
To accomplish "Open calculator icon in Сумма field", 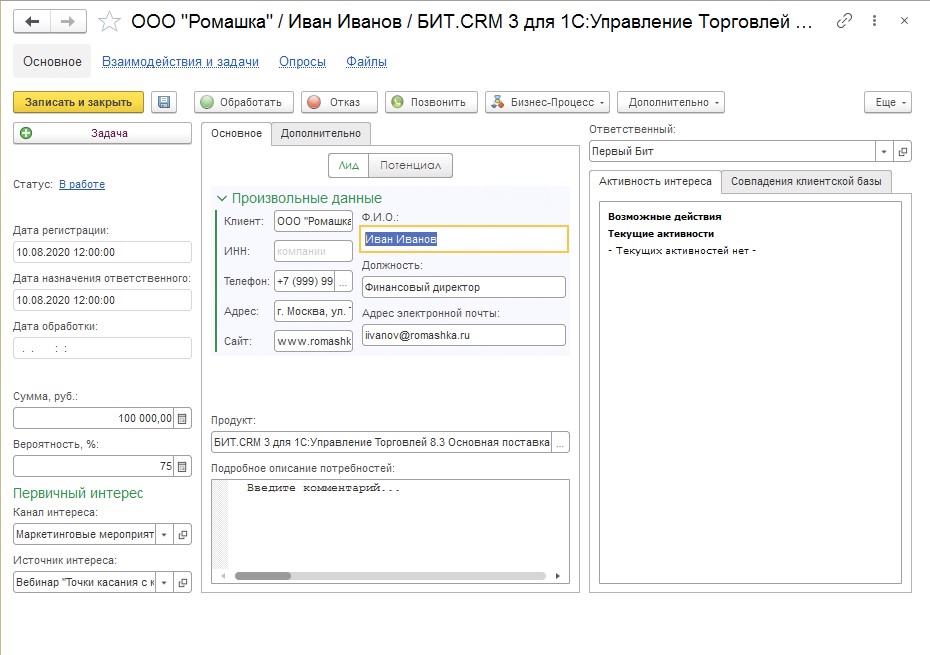I will (x=182, y=418).
